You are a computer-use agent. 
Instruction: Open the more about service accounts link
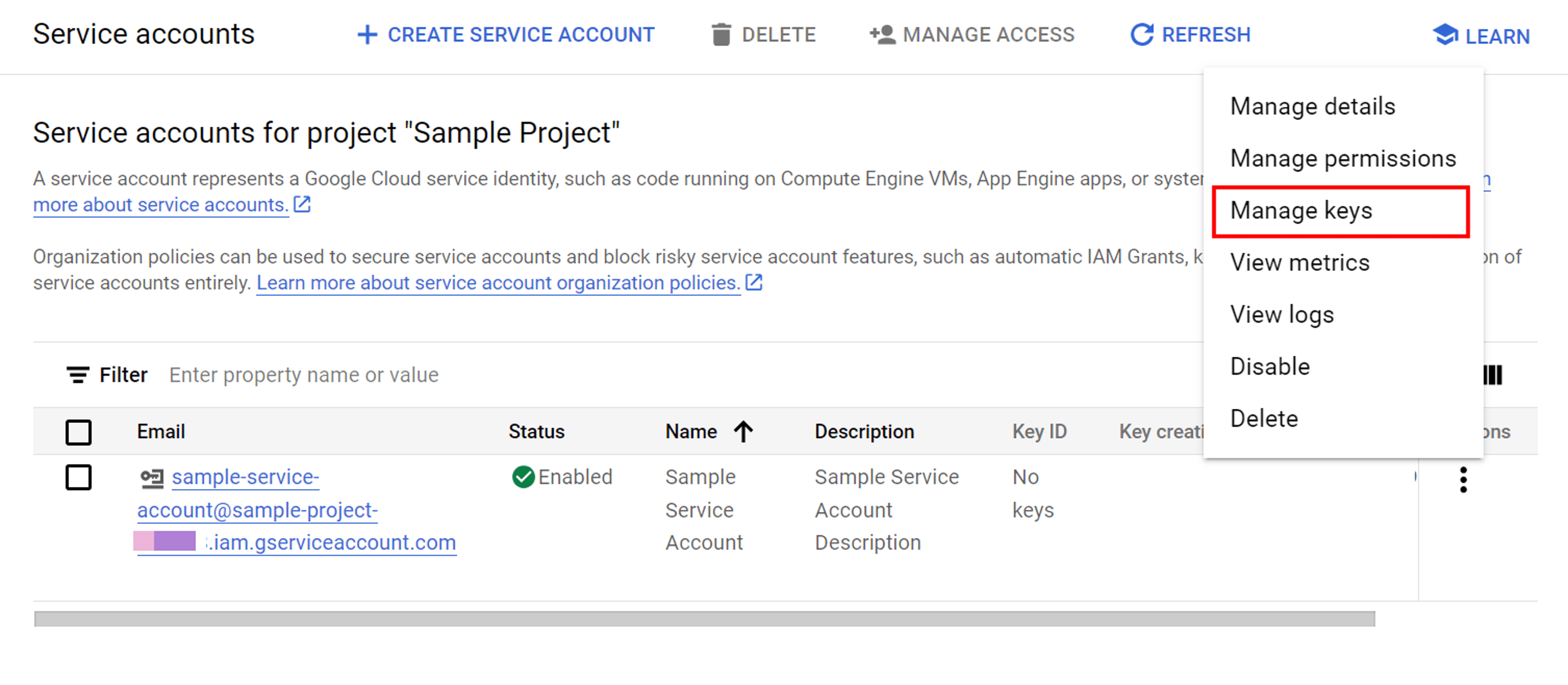pos(161,205)
